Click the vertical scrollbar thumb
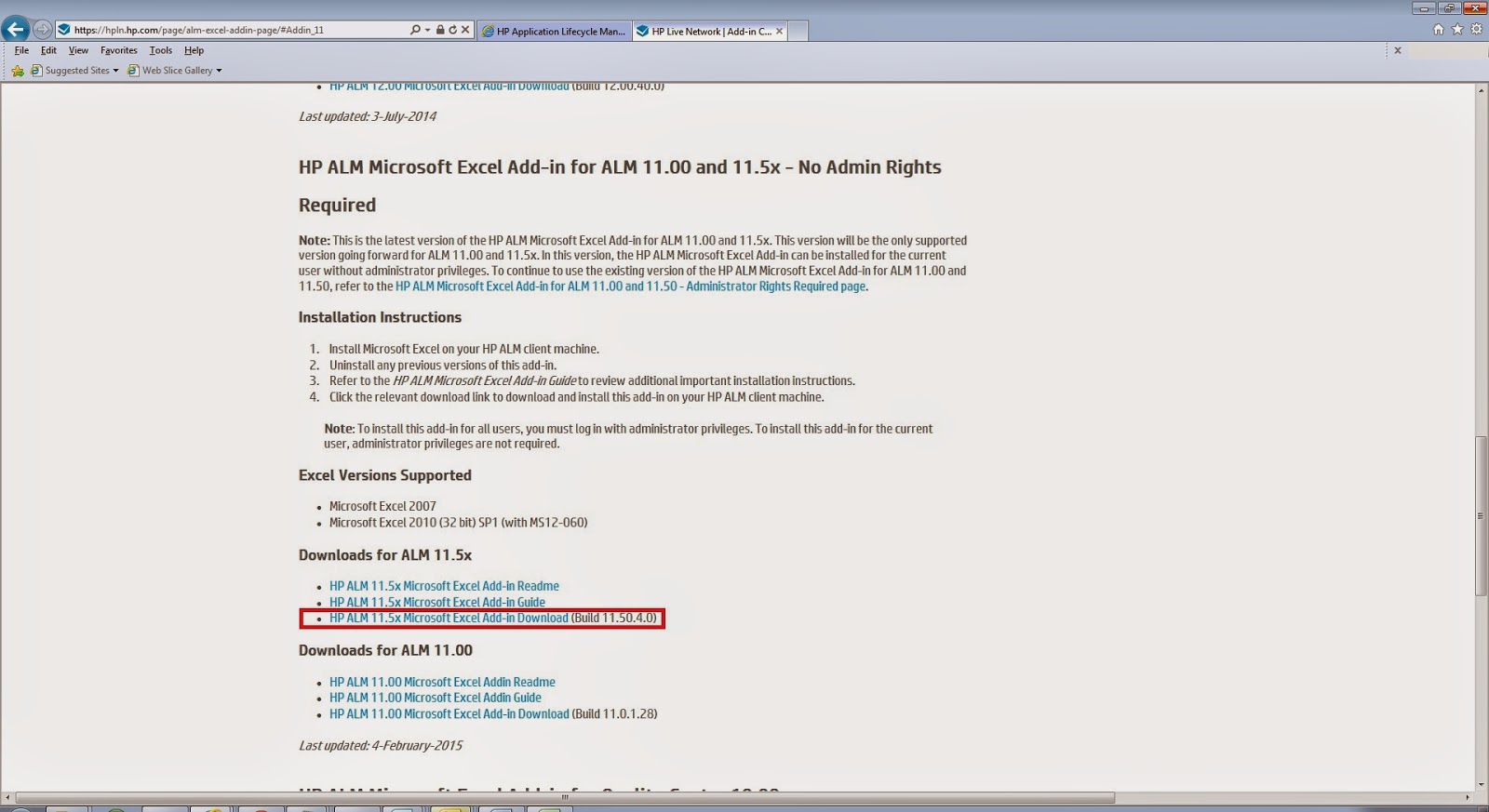Viewport: 1489px width, 812px height. [x=1481, y=515]
